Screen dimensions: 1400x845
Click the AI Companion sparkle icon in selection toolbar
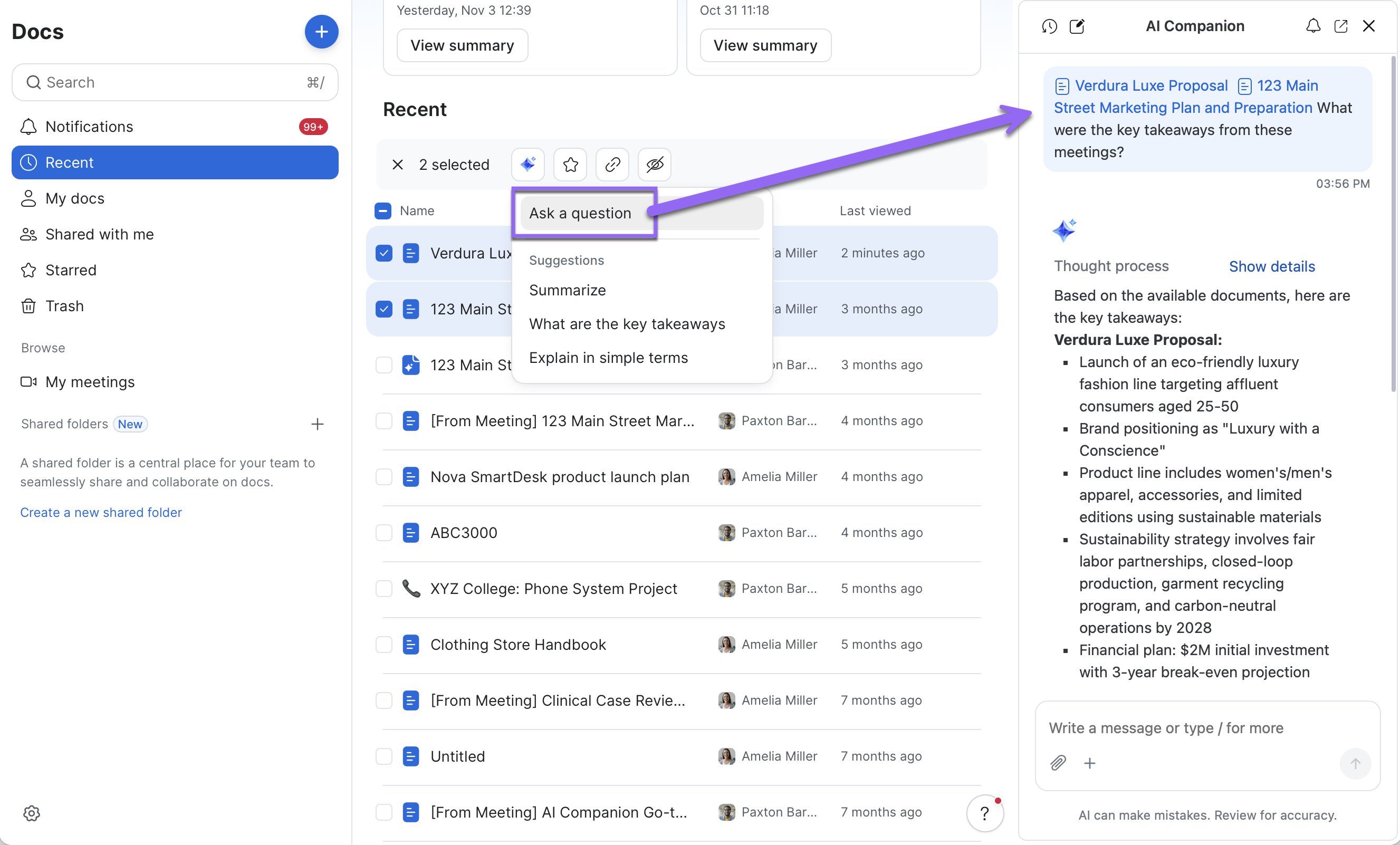(x=528, y=165)
